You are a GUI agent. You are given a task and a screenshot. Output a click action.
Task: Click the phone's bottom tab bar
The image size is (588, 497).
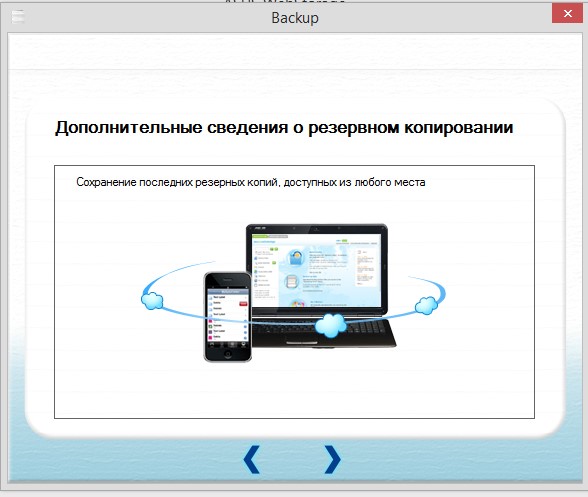coord(228,344)
